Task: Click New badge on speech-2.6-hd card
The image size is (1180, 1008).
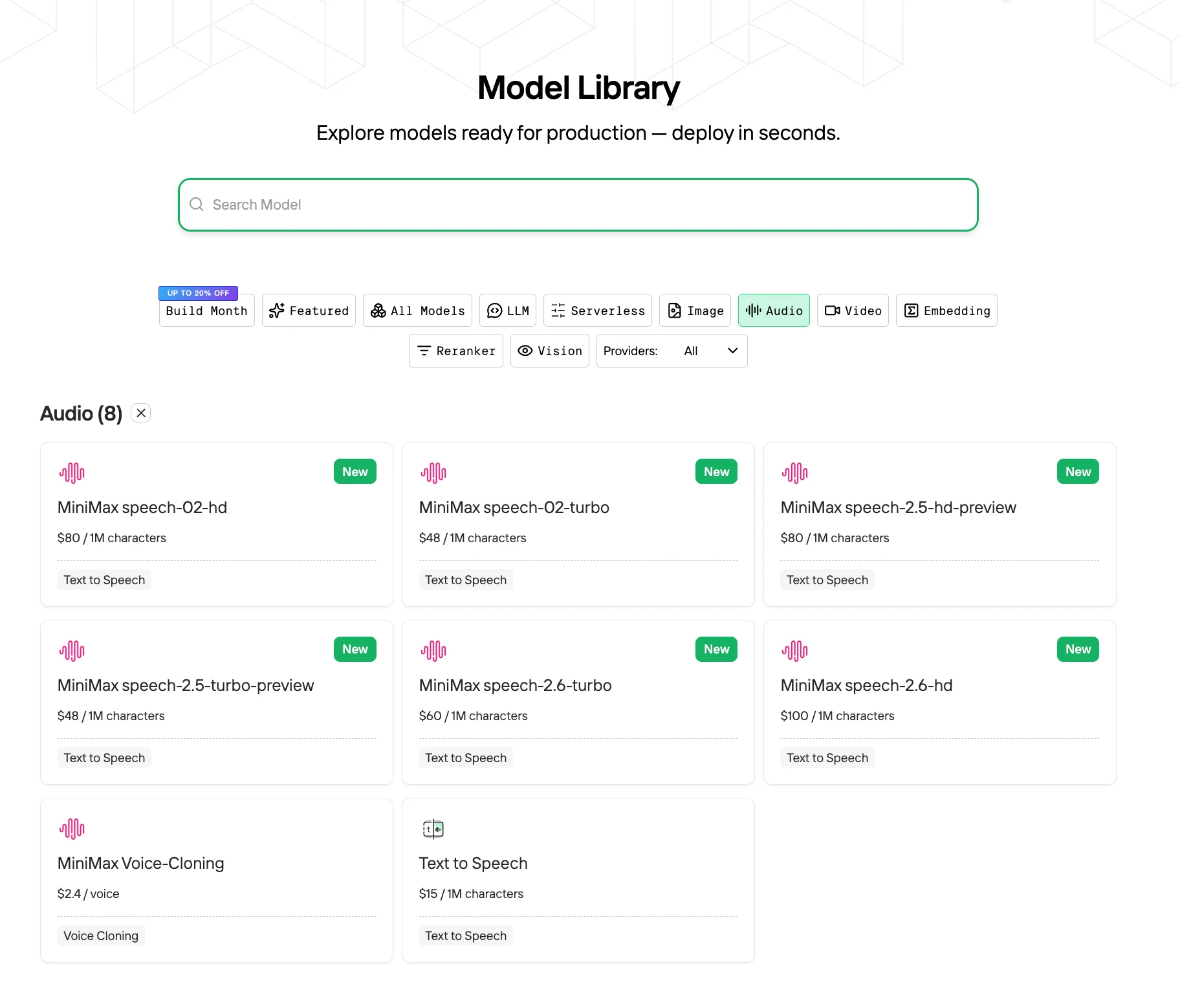Action: click(x=1078, y=649)
